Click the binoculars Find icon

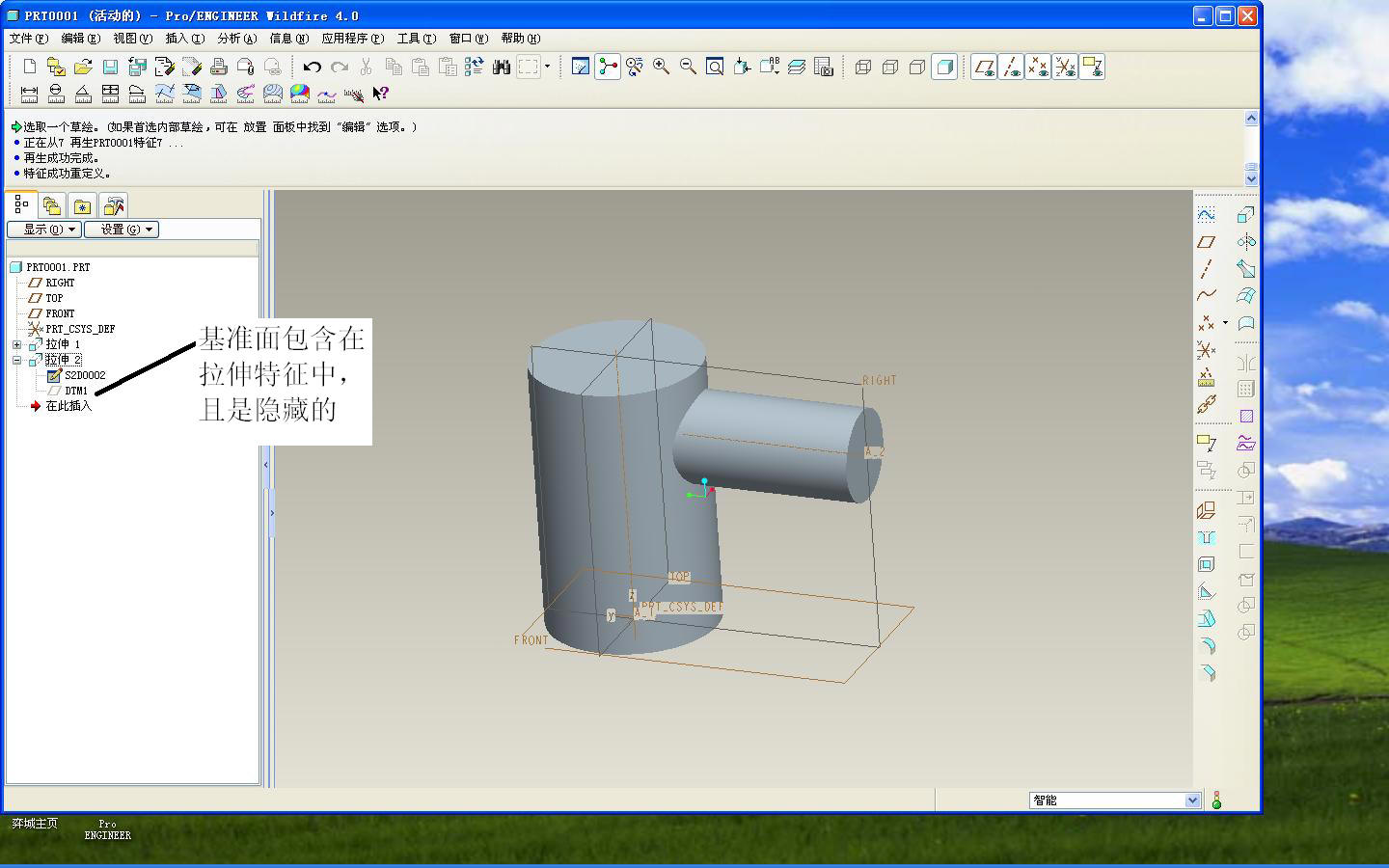pyautogui.click(x=501, y=67)
